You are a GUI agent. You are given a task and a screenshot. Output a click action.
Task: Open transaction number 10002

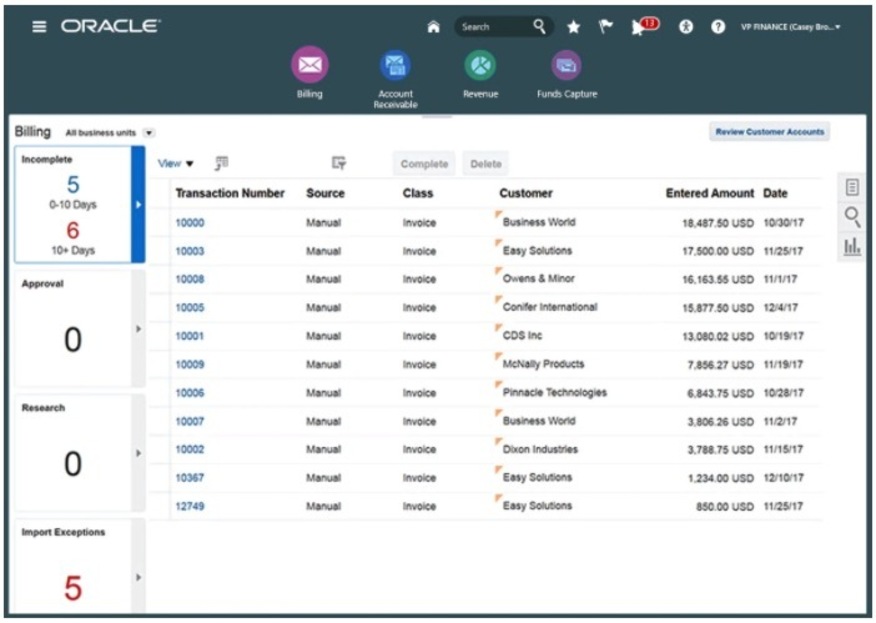coord(190,449)
